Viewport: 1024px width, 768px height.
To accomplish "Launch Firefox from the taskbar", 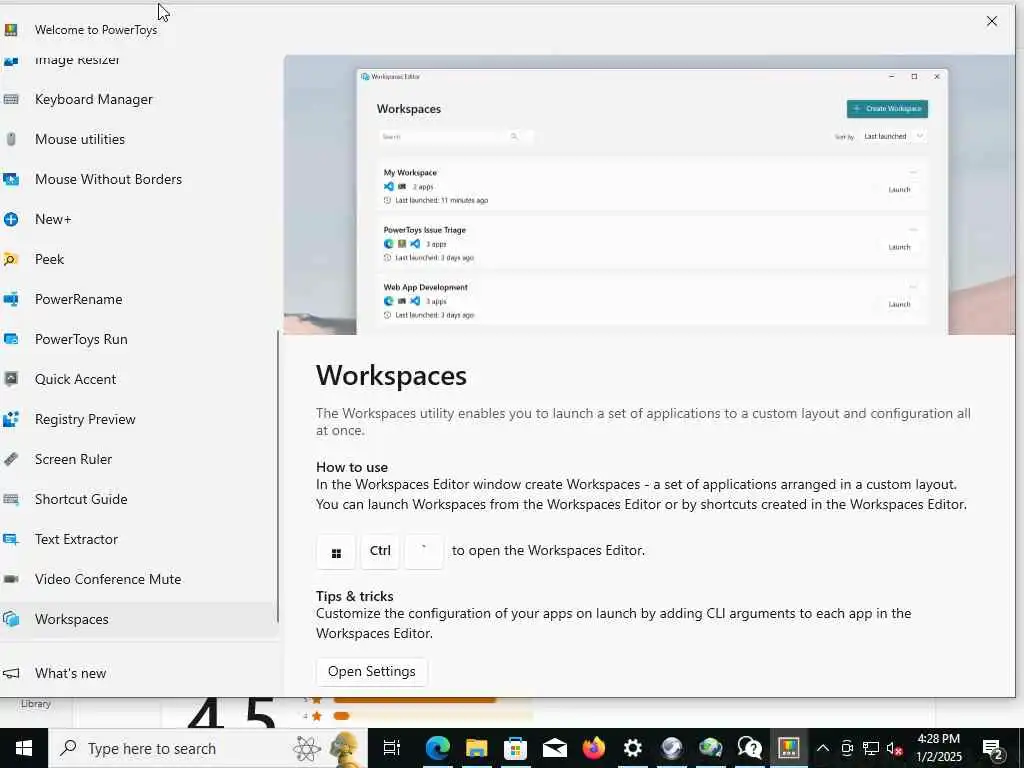I will click(594, 748).
